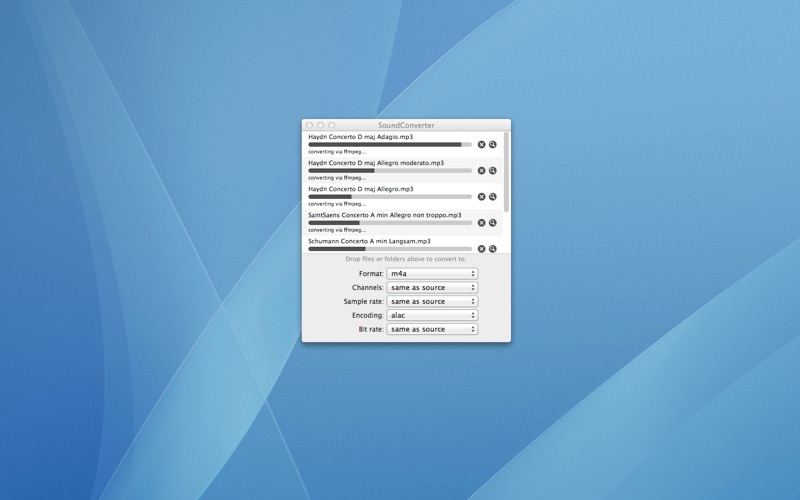Reveal Haydn Adagio file with magnifier icon
The width and height of the screenshot is (800, 500).
click(x=493, y=145)
